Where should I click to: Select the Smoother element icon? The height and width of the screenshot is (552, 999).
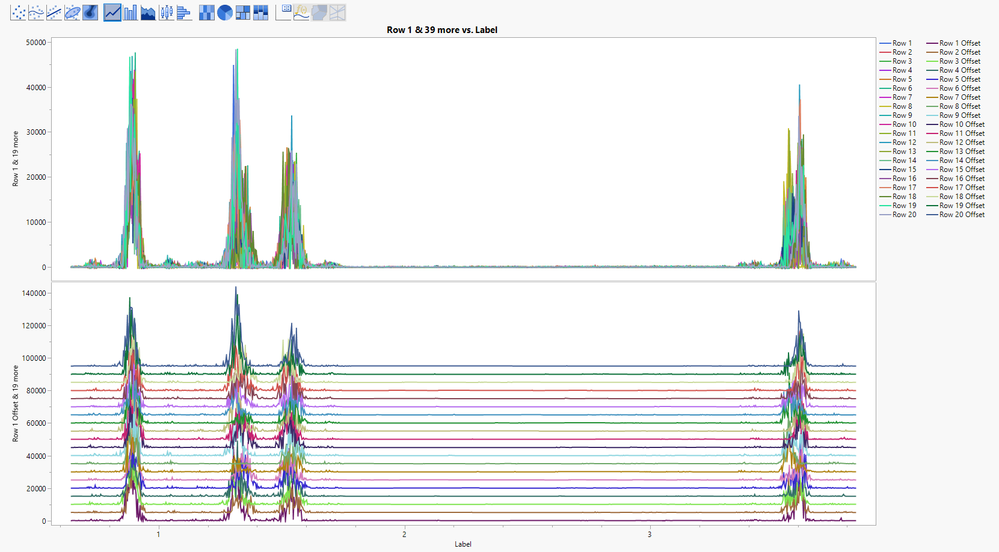click(34, 12)
